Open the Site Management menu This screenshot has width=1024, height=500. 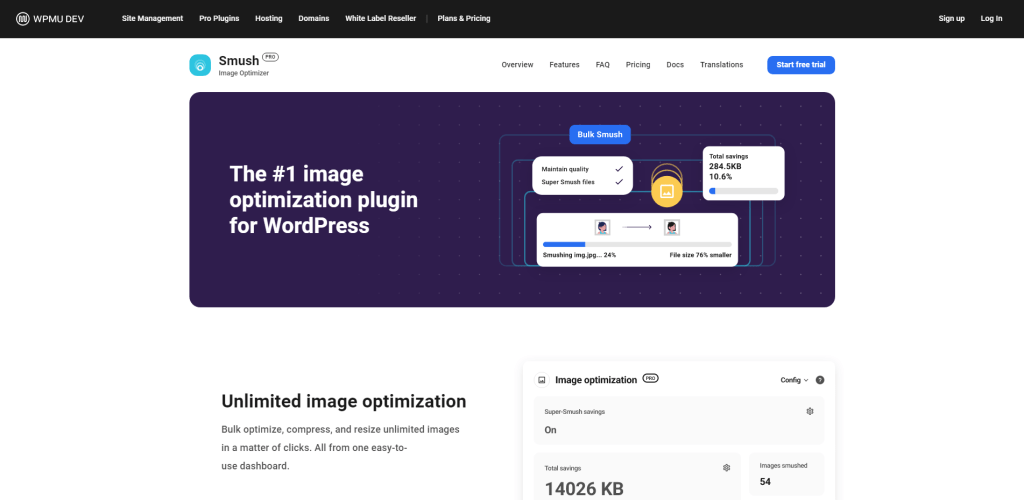[152, 18]
